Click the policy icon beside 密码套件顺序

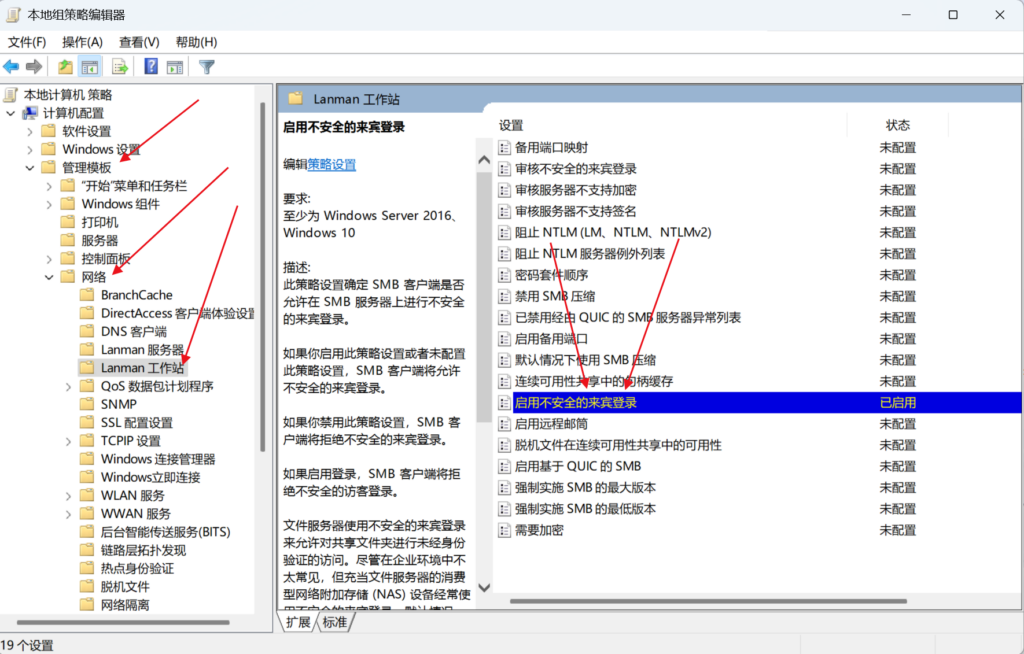click(x=504, y=275)
